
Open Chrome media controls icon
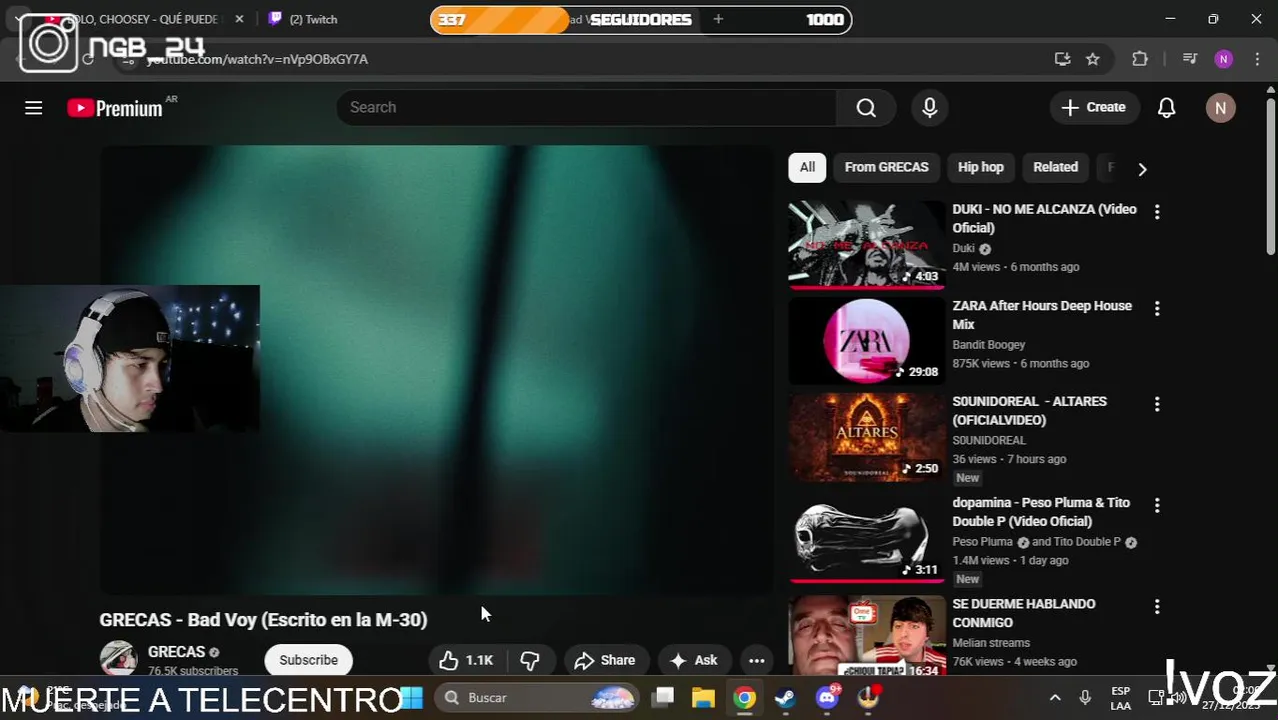(1189, 59)
